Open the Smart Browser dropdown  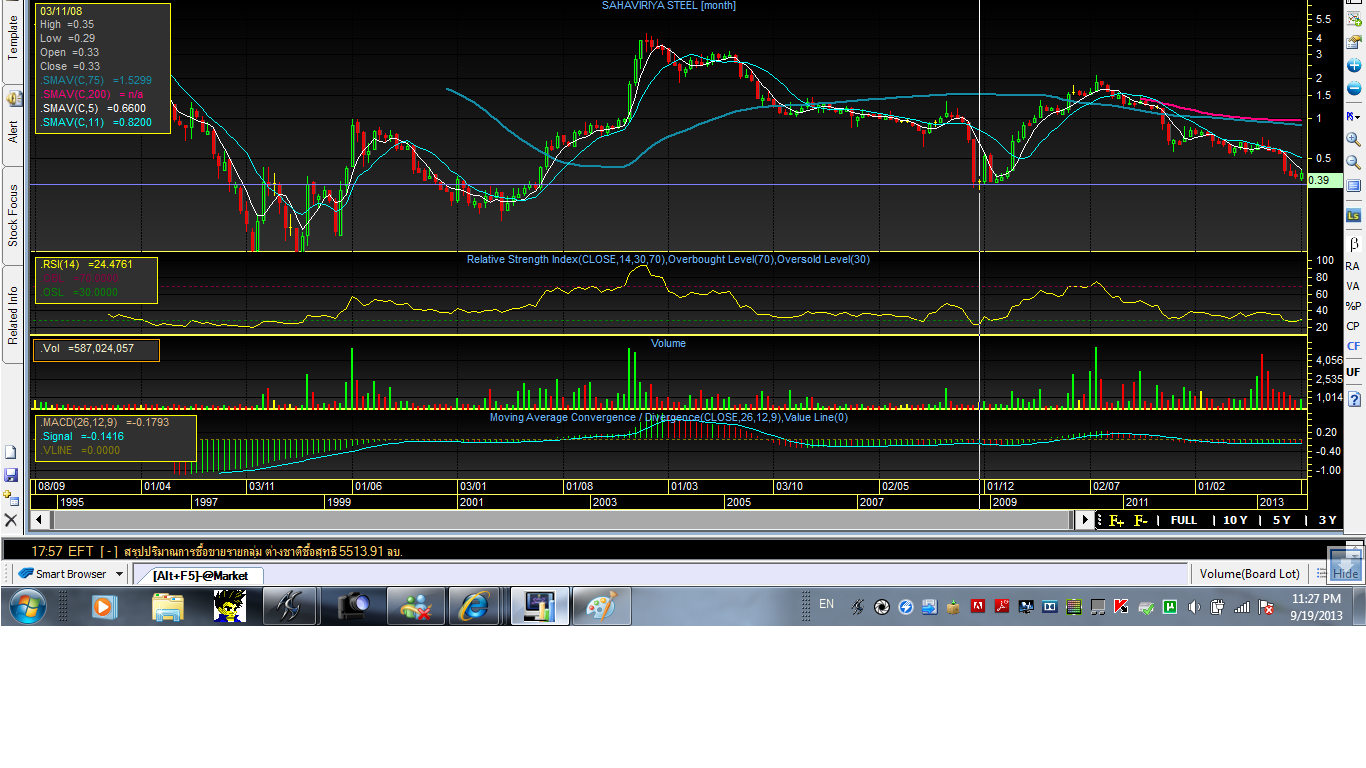click(x=119, y=574)
